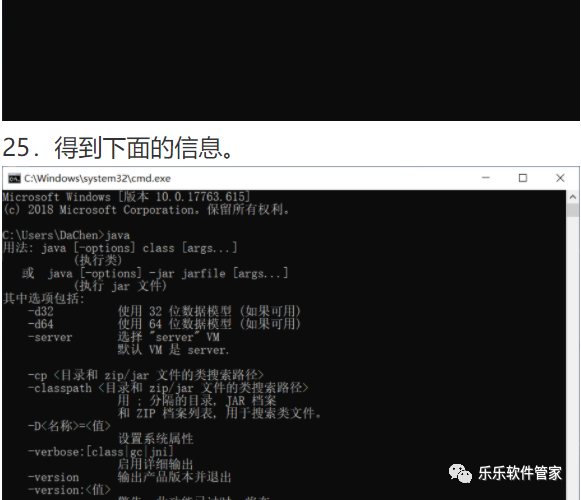Click the heading '25. 得到下面的信息。'
Image resolution: width=581 pixels, height=500 pixels.
pyautogui.click(x=118, y=148)
